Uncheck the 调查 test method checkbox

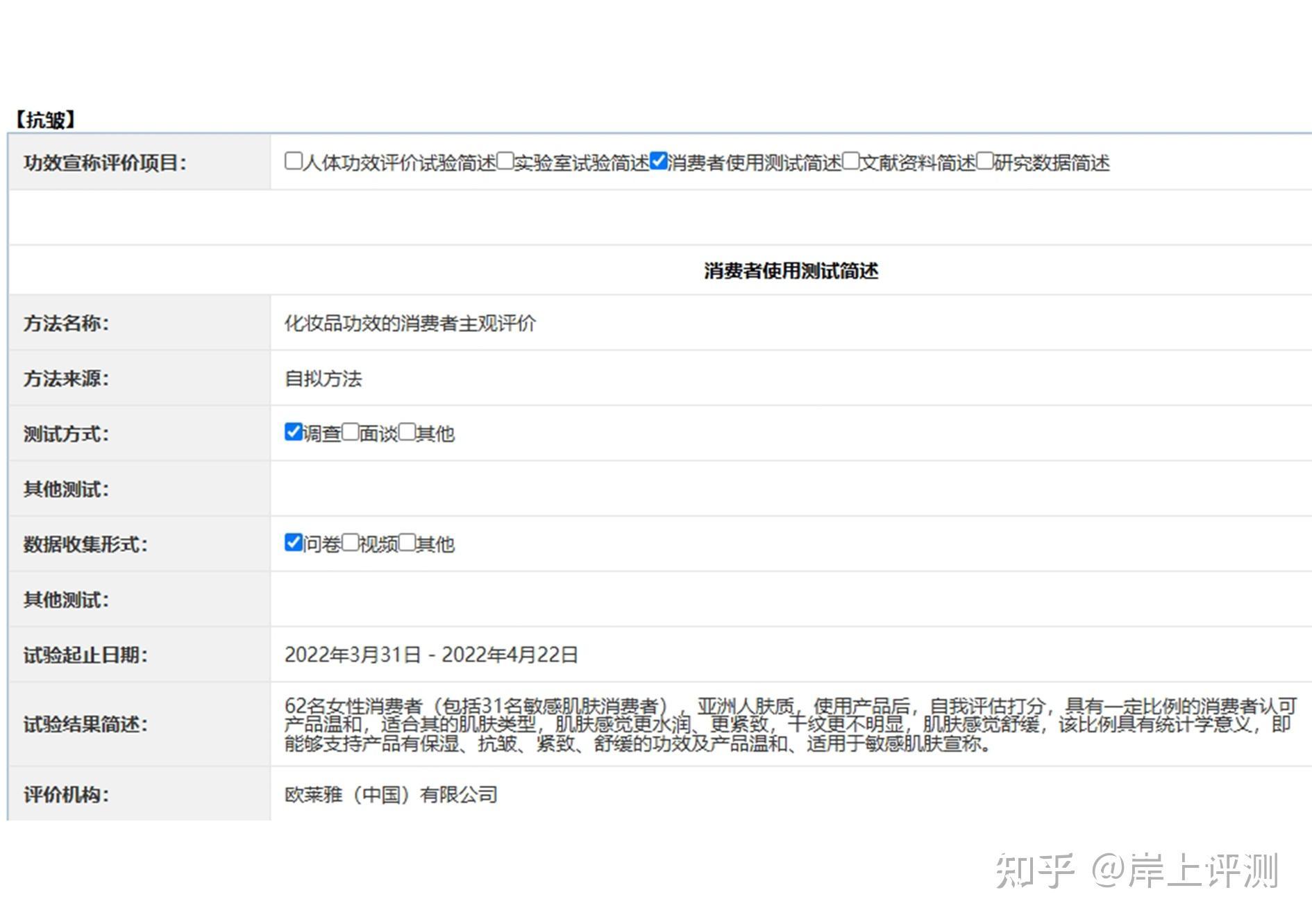[293, 432]
